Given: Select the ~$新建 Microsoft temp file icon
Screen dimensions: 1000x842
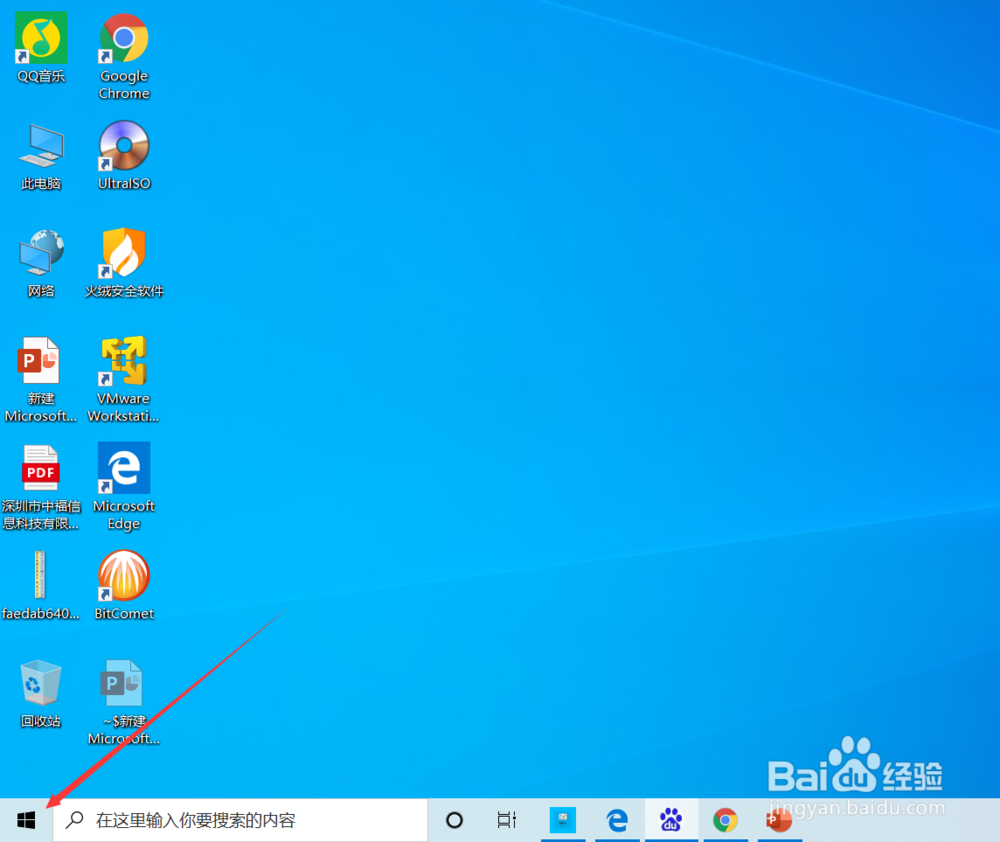Looking at the screenshot, I should [x=124, y=702].
